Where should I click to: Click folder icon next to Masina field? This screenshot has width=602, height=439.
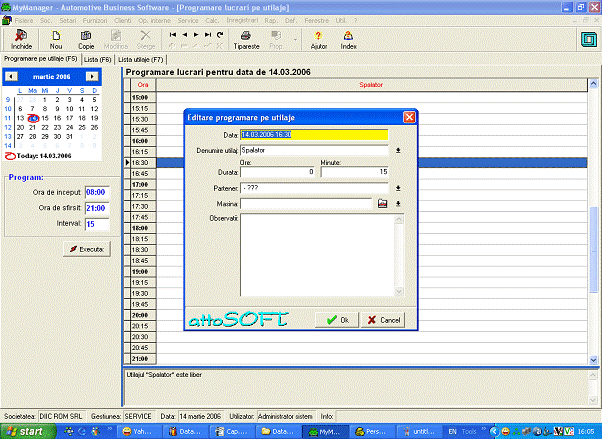[x=381, y=204]
